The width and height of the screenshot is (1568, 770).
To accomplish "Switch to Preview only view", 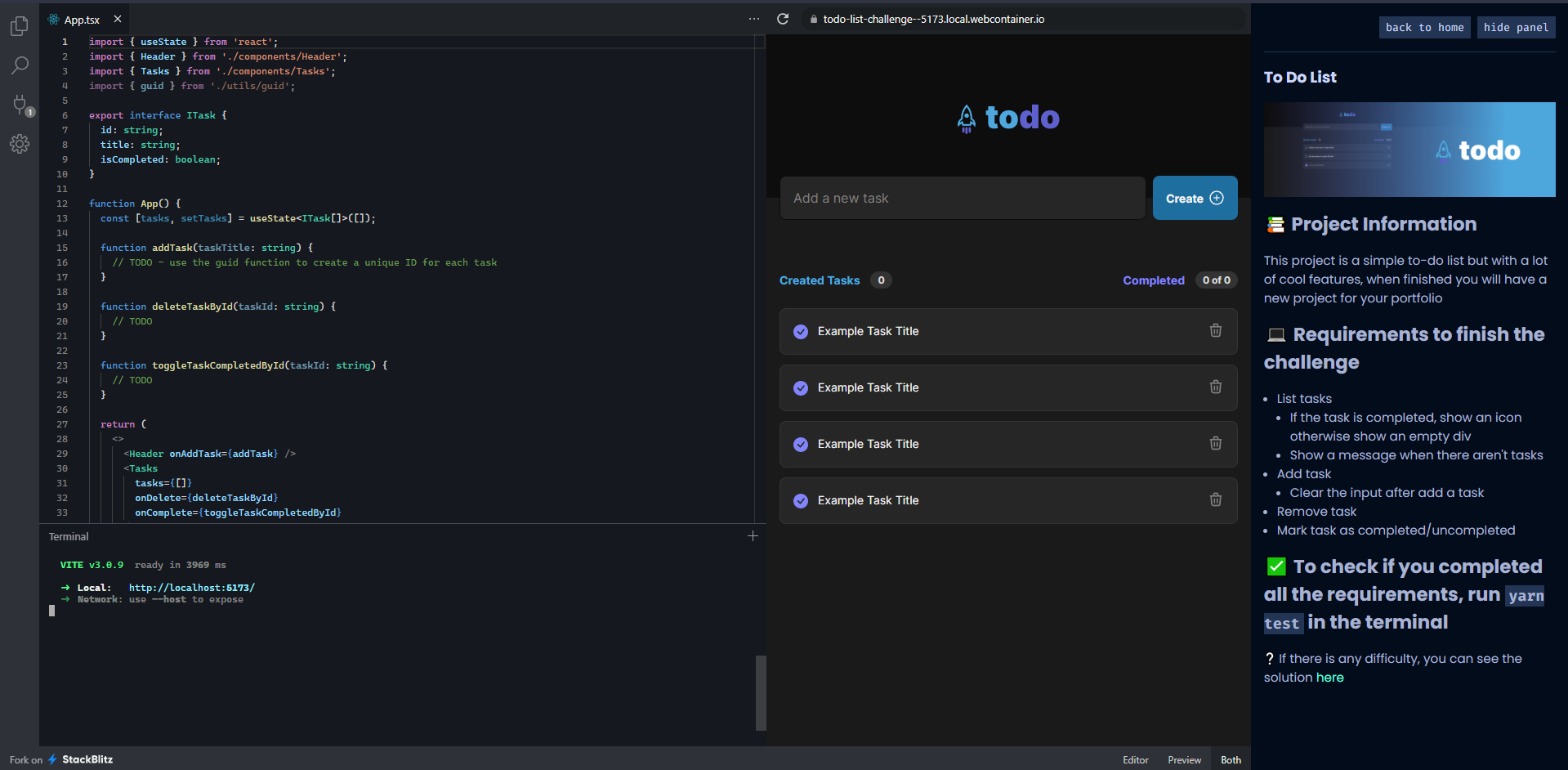I will click(1184, 759).
